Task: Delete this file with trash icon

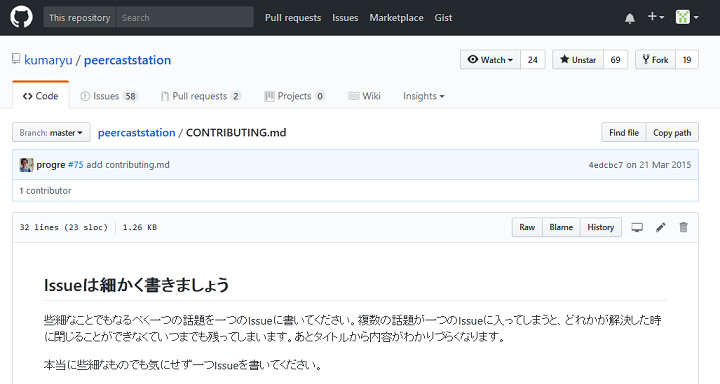Action: (x=683, y=227)
